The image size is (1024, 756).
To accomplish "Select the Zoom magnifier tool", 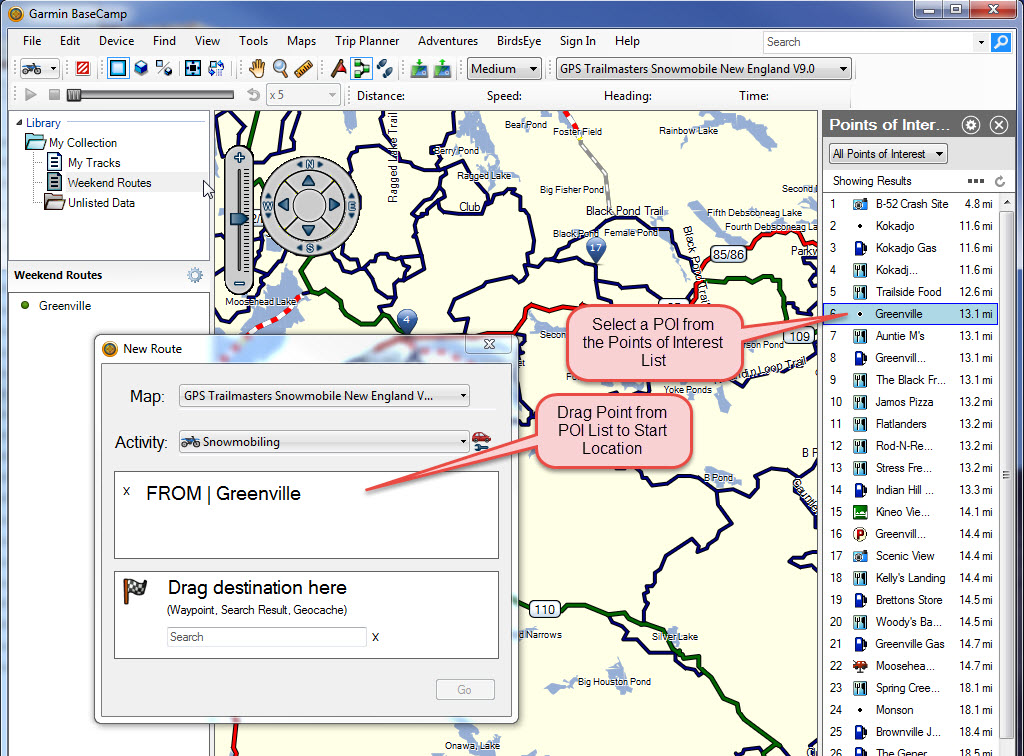I will [x=280, y=69].
